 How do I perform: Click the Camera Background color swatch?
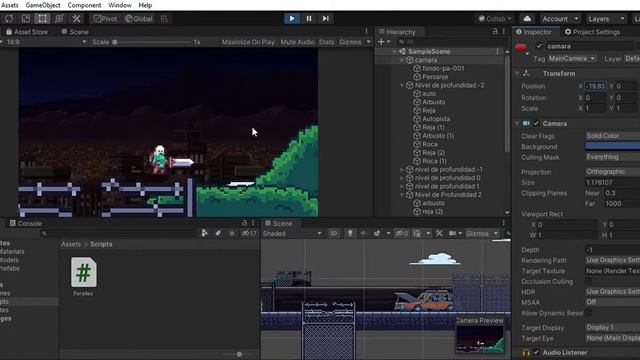pyautogui.click(x=612, y=146)
